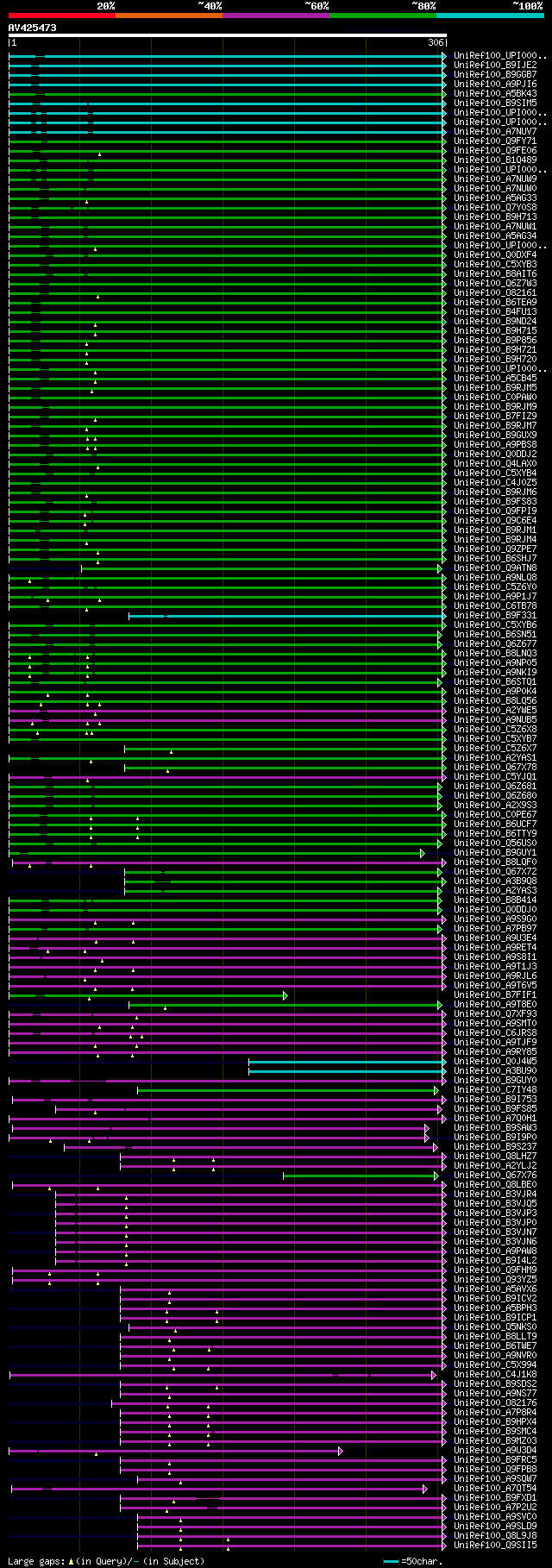Click the short cyan alignment bar of UniRef100_B9F331

pos(287,616)
